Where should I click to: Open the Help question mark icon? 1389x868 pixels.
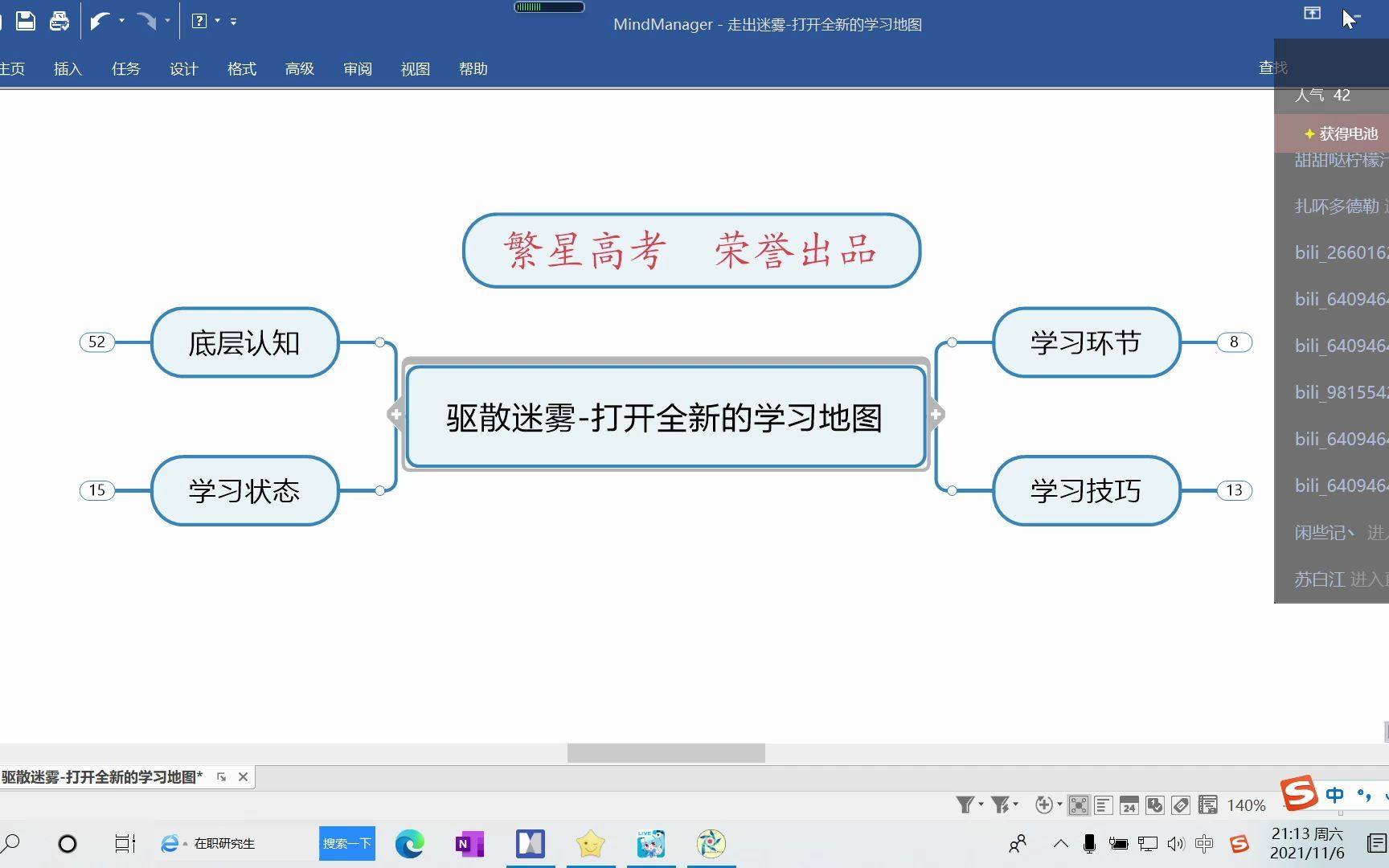(x=199, y=21)
